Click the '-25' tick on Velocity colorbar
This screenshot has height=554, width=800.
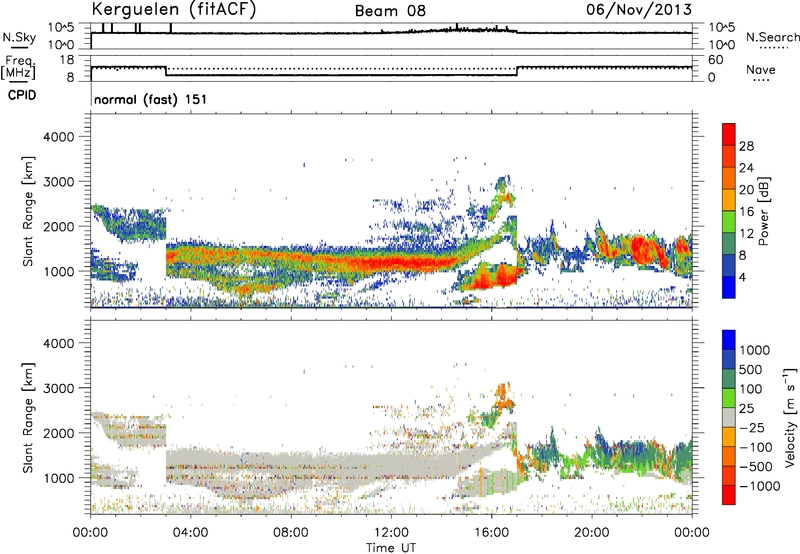[x=753, y=428]
